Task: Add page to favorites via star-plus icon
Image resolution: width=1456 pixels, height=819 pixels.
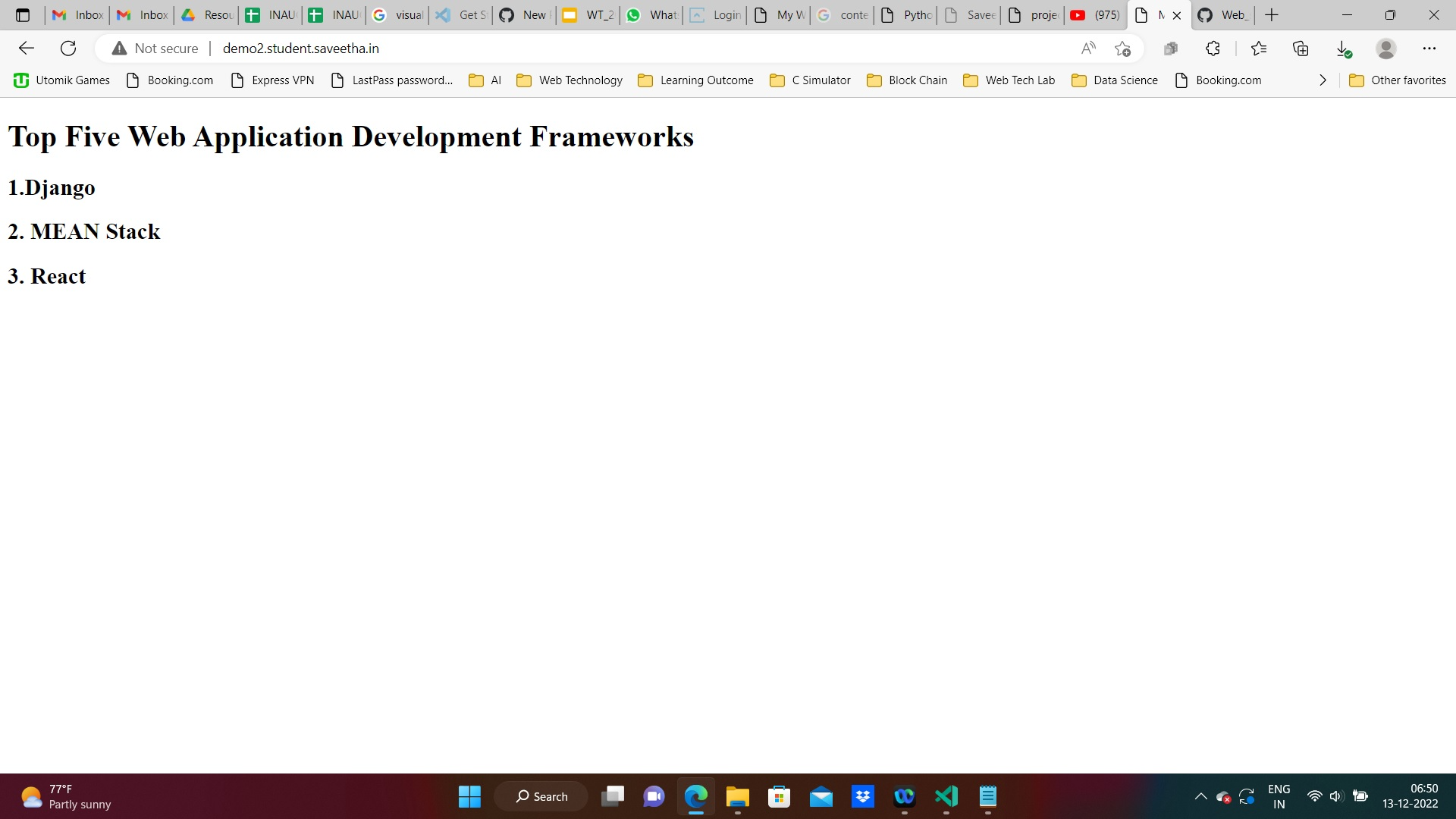Action: pos(1123,49)
